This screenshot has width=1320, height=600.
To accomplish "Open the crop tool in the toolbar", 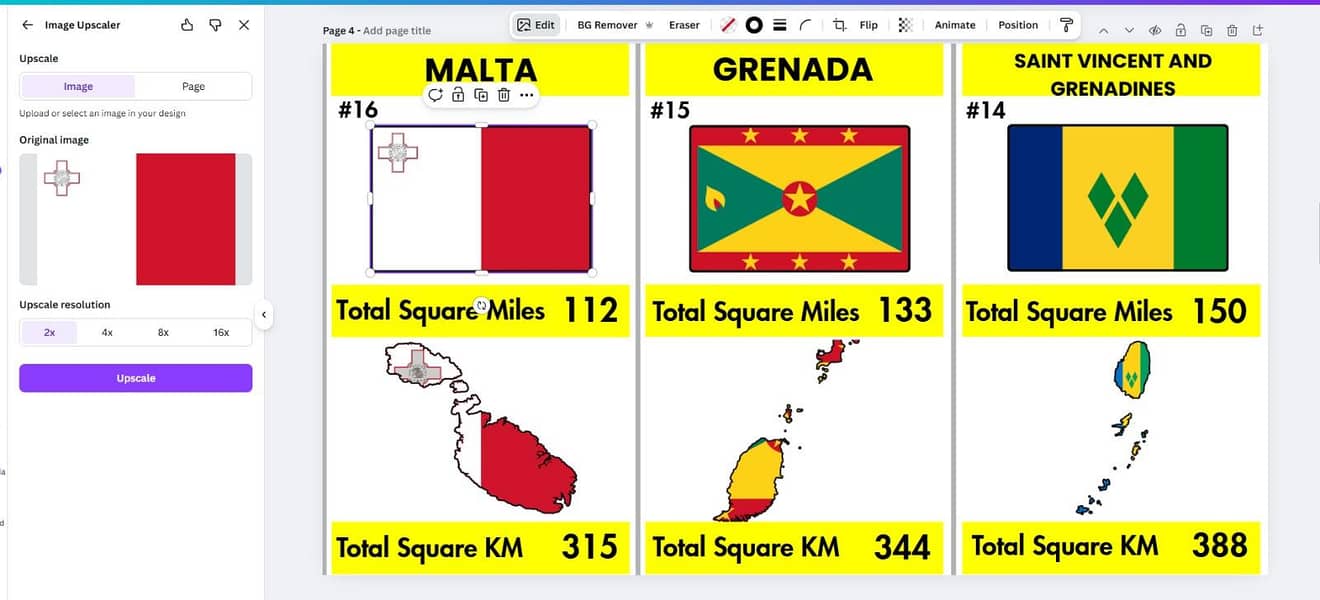I will 840,25.
